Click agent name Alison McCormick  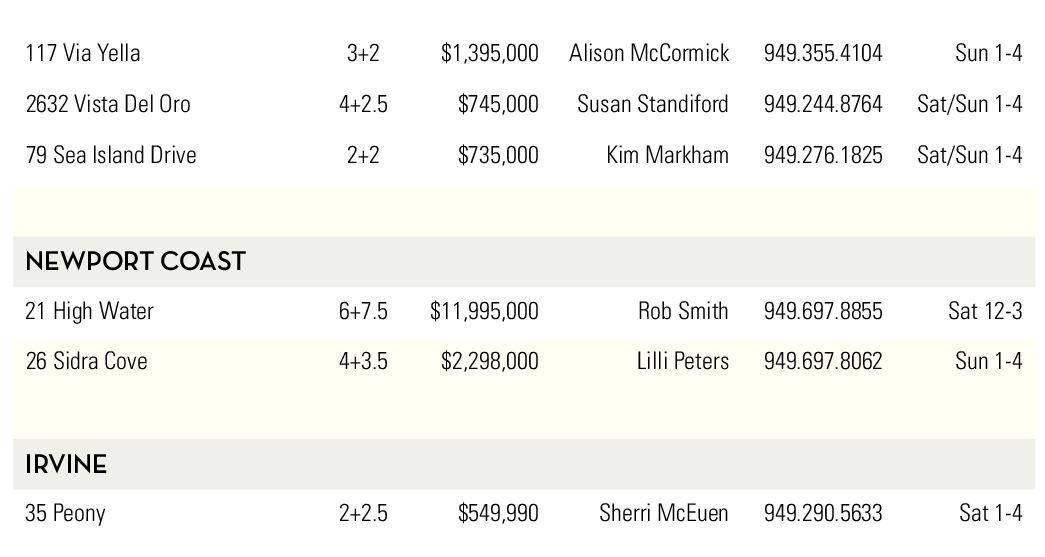(x=649, y=53)
